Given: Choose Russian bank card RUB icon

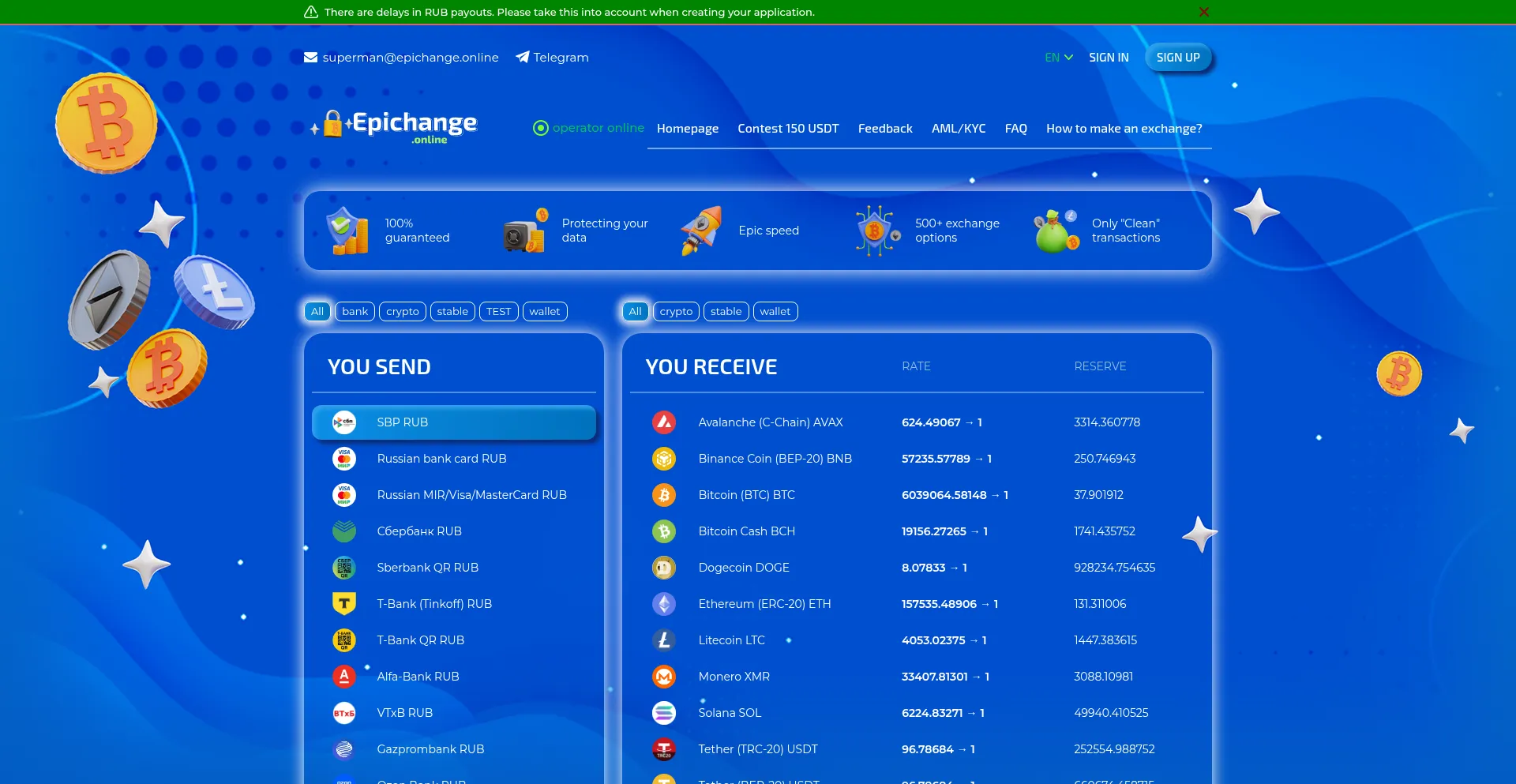Looking at the screenshot, I should pyautogui.click(x=344, y=459).
